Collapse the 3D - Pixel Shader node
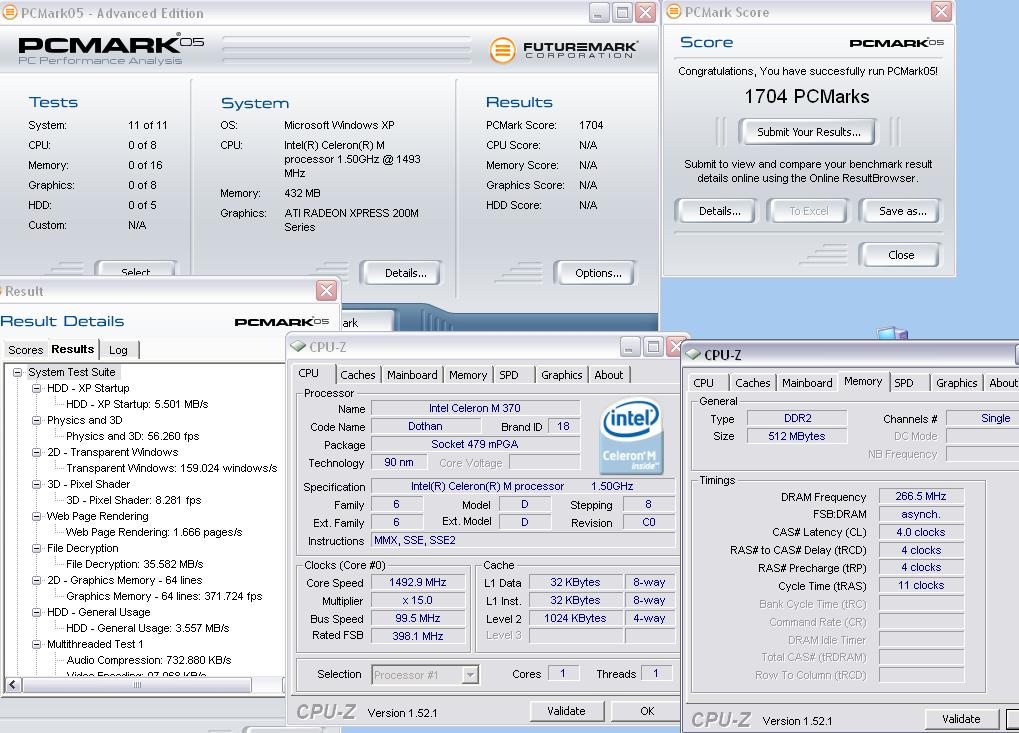Image resolution: width=1019 pixels, height=733 pixels. tap(37, 484)
